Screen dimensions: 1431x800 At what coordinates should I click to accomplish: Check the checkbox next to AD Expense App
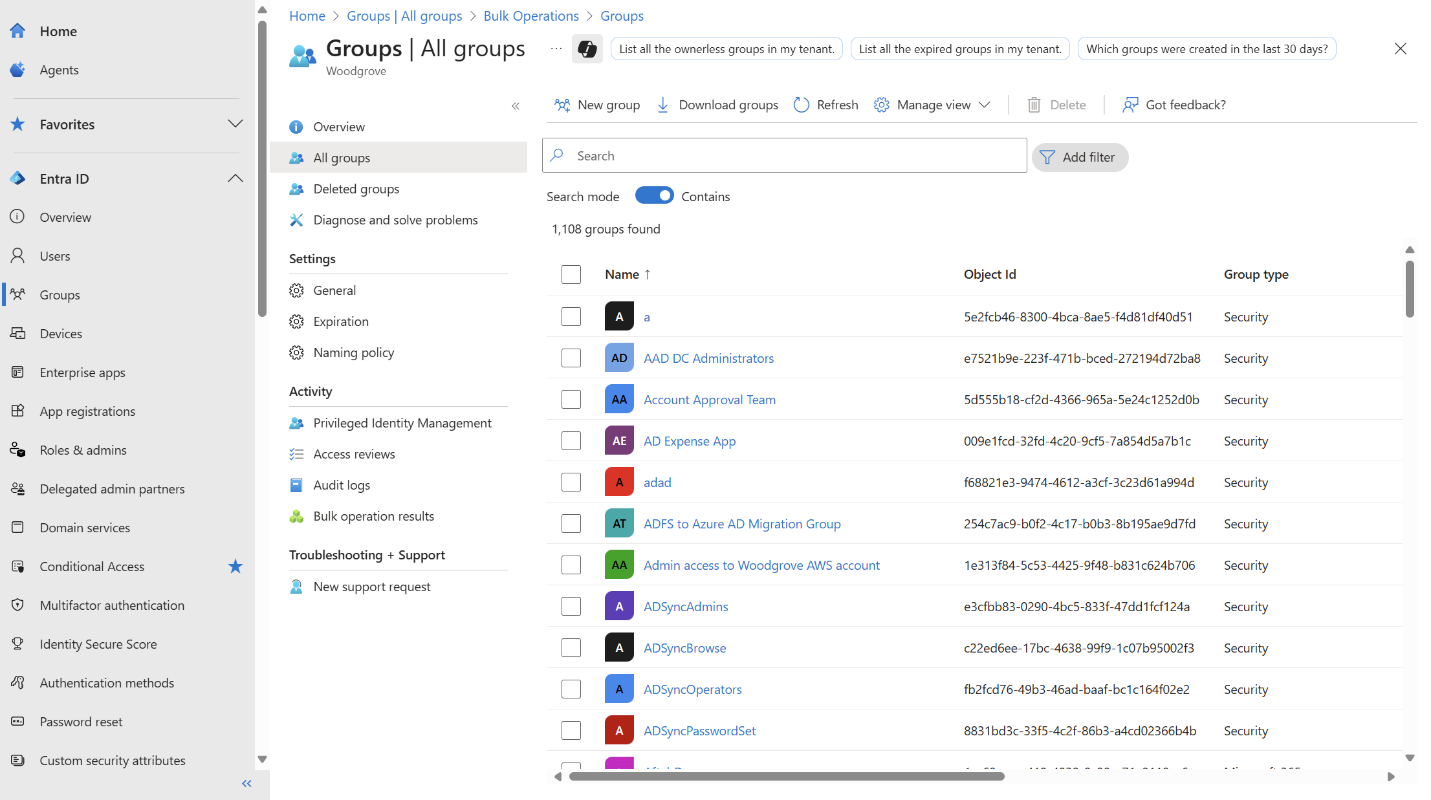tap(571, 440)
